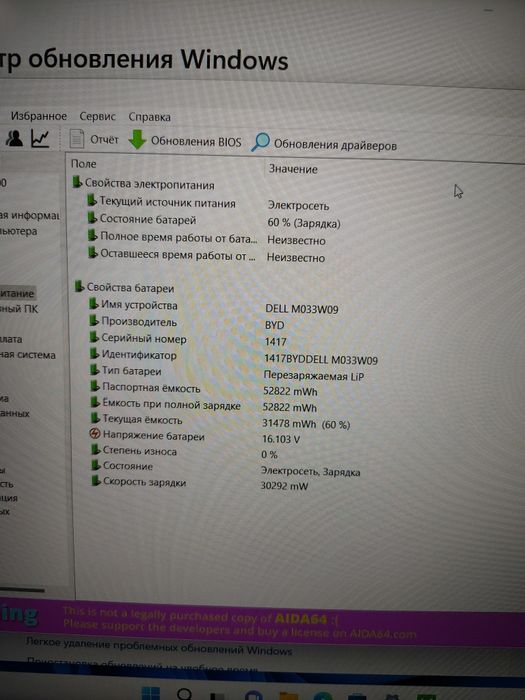Click value 1417BYDDELL M033W09

(321, 359)
